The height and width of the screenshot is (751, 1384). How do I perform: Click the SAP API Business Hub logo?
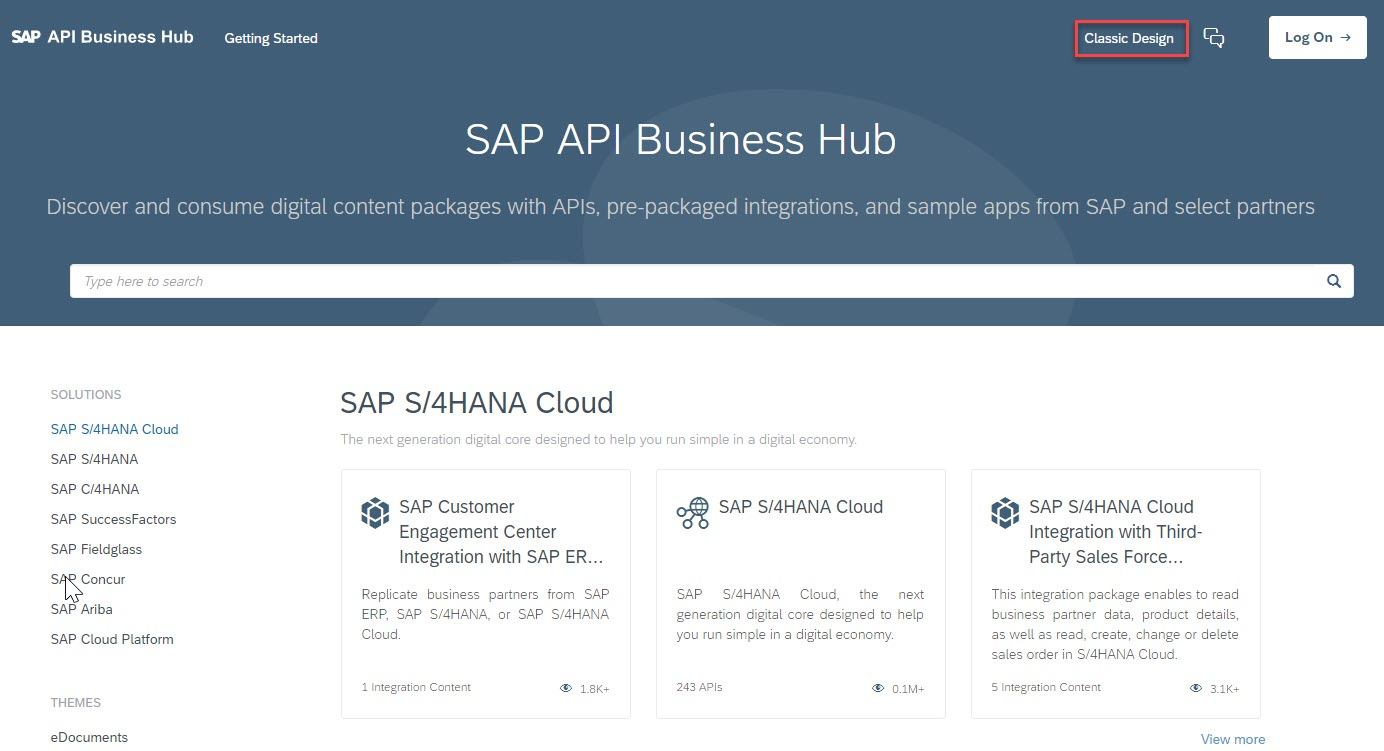(102, 37)
